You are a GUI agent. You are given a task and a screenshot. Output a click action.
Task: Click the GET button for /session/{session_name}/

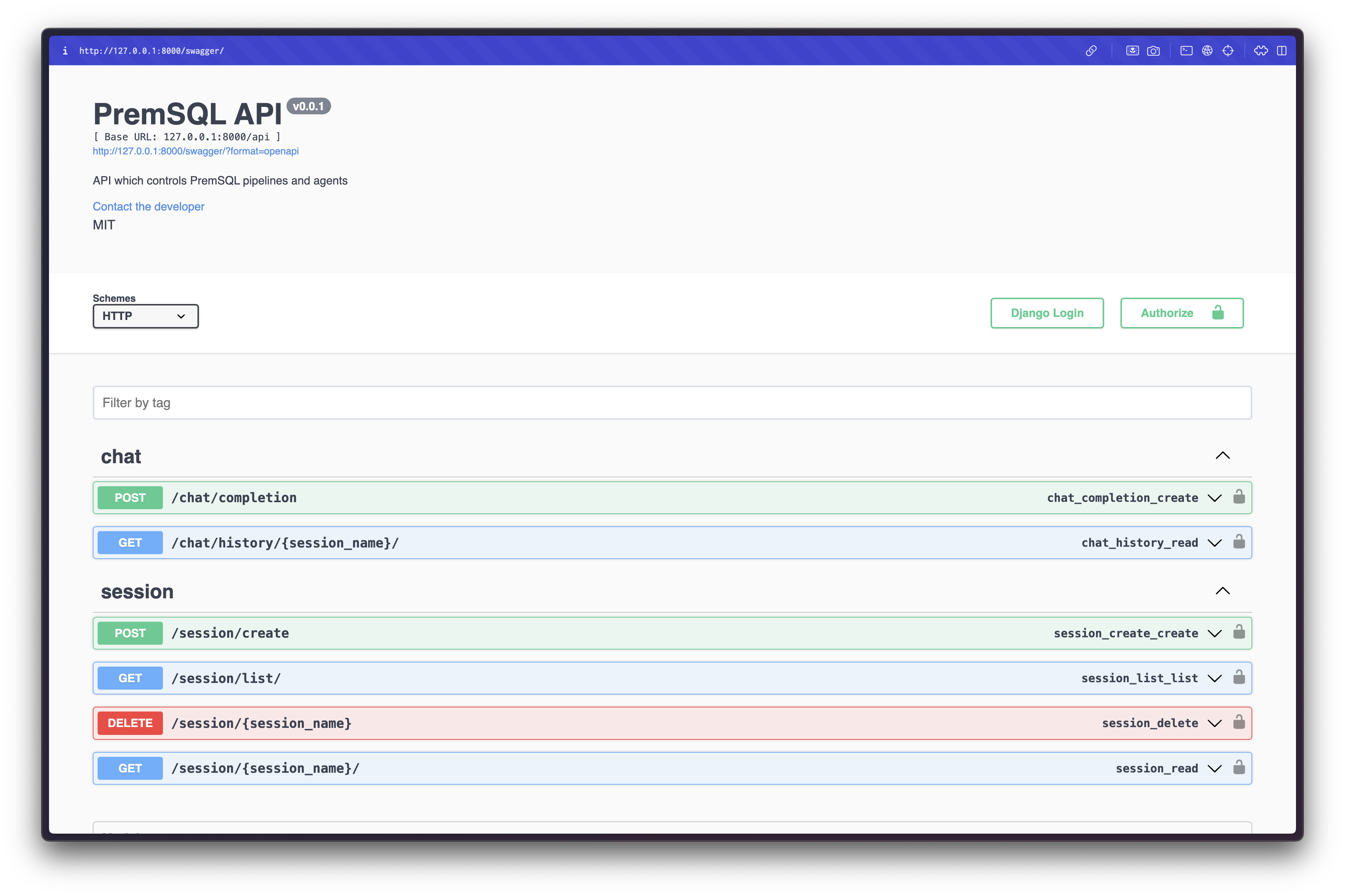pos(130,769)
